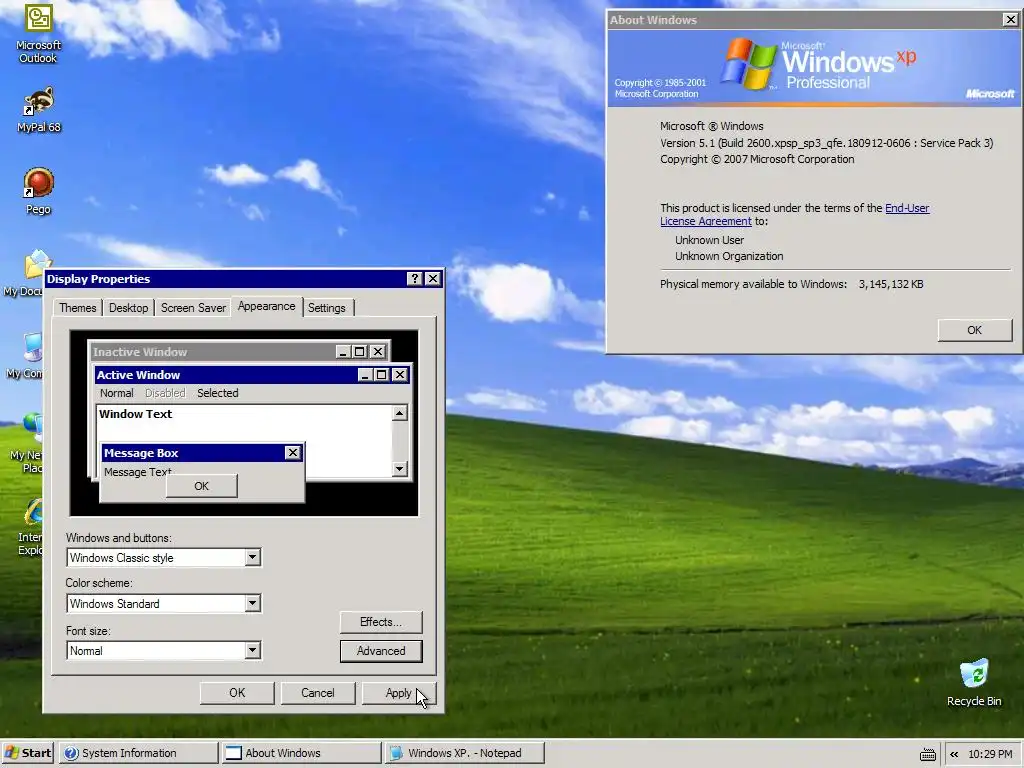This screenshot has width=1024, height=768.
Task: Click the Active Window preview close button
Action: pyautogui.click(x=400, y=375)
